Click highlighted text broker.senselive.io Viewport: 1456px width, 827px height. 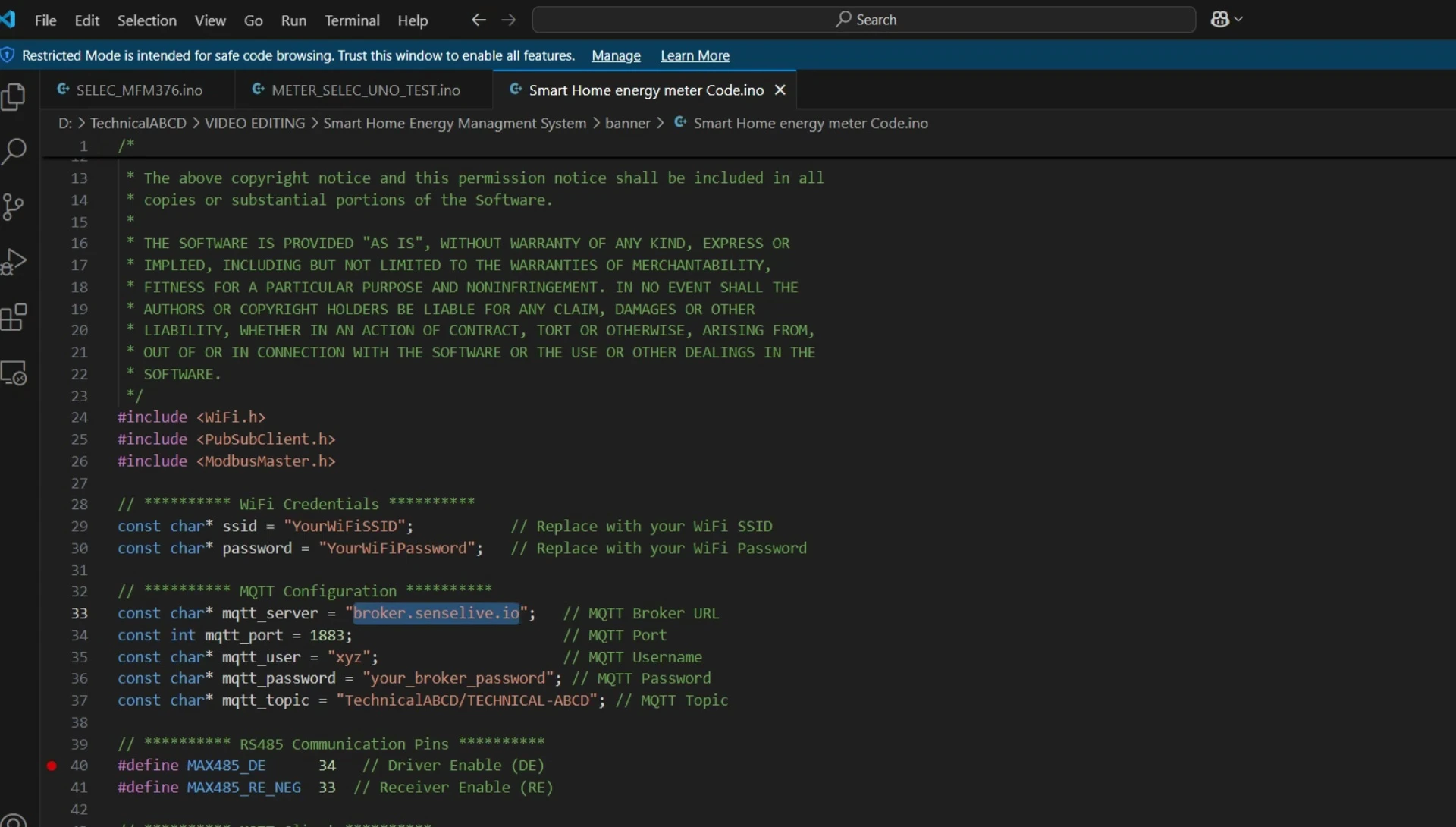436,613
